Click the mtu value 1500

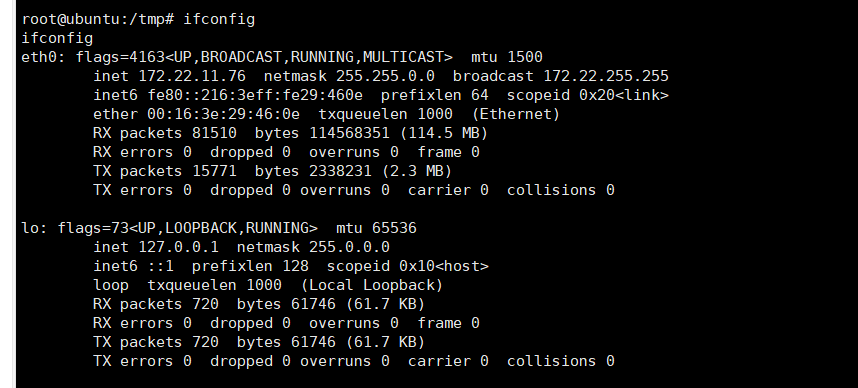coord(525,57)
